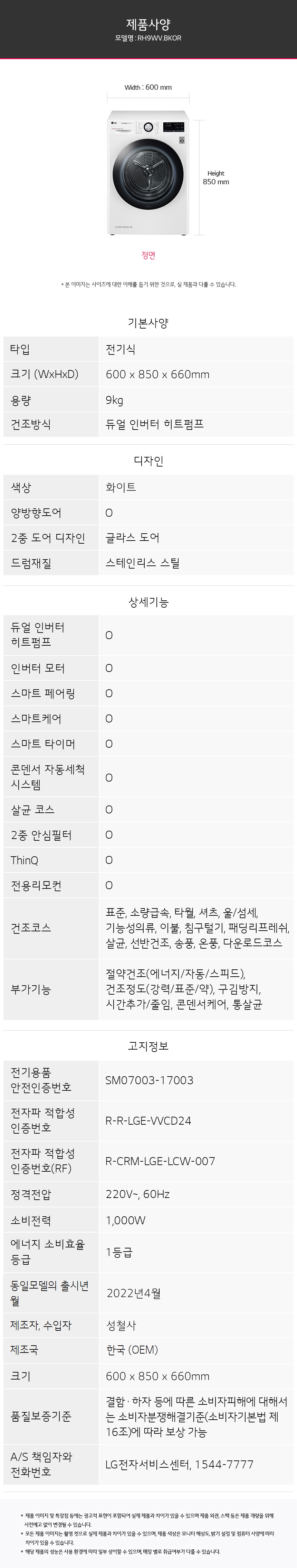Viewport: 297px width, 1568px height.
Task: Click the 고지정보 section heading
Action: tap(148, 1046)
